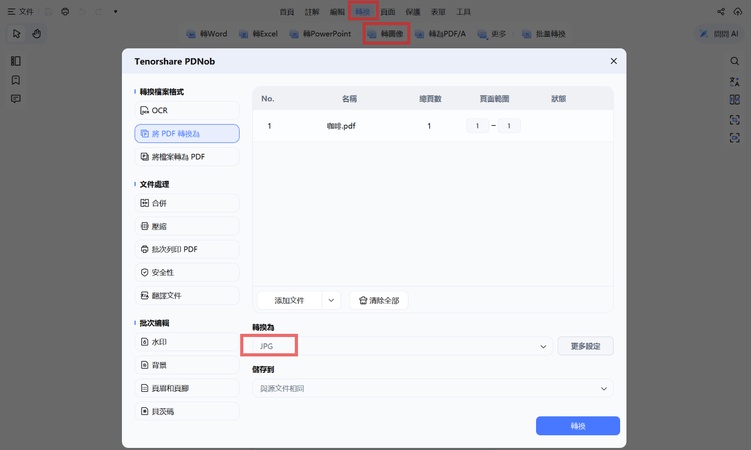Select 批次列印 PDF option

click(187, 249)
